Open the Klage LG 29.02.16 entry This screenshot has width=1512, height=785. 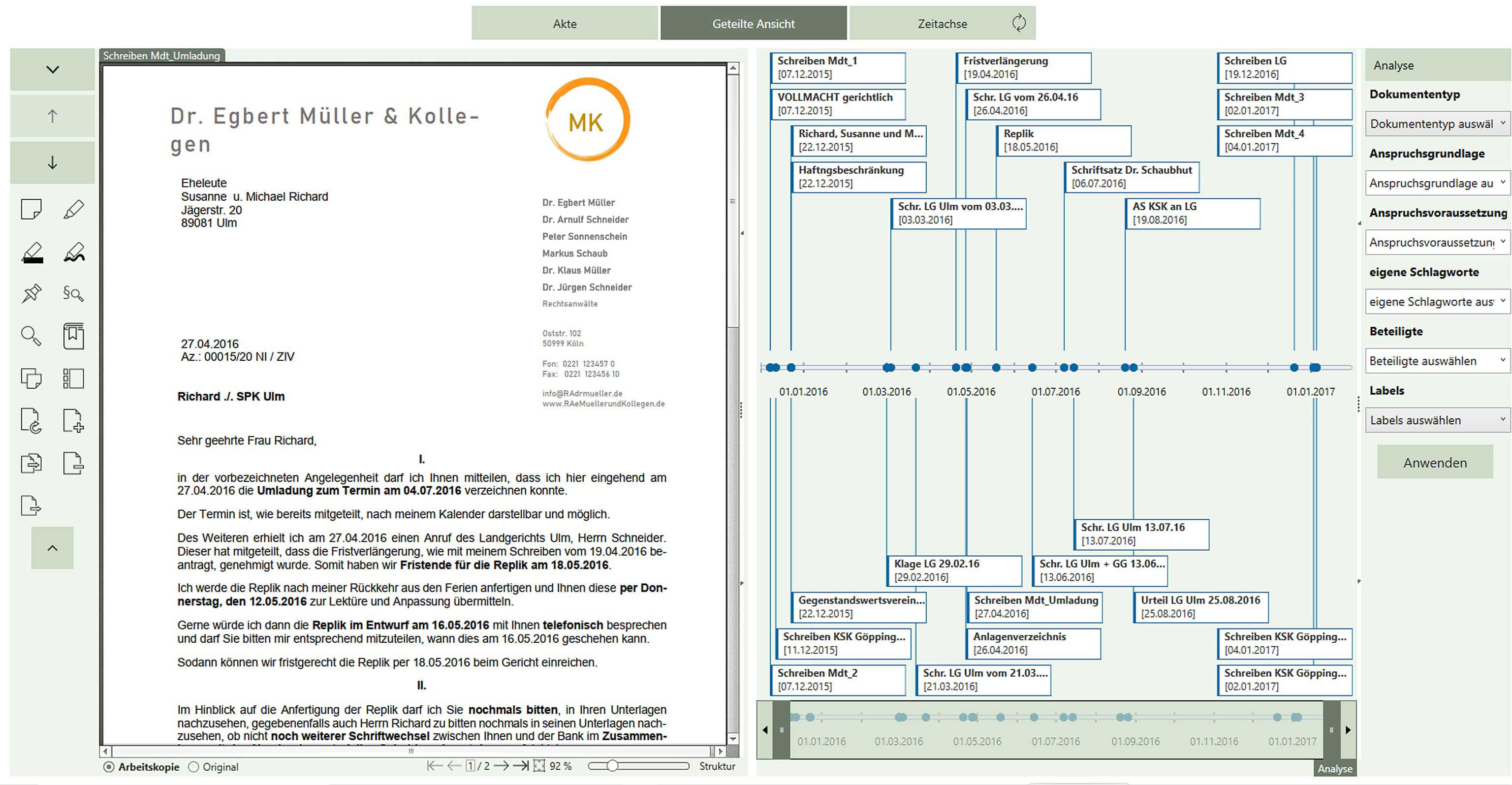coord(954,571)
